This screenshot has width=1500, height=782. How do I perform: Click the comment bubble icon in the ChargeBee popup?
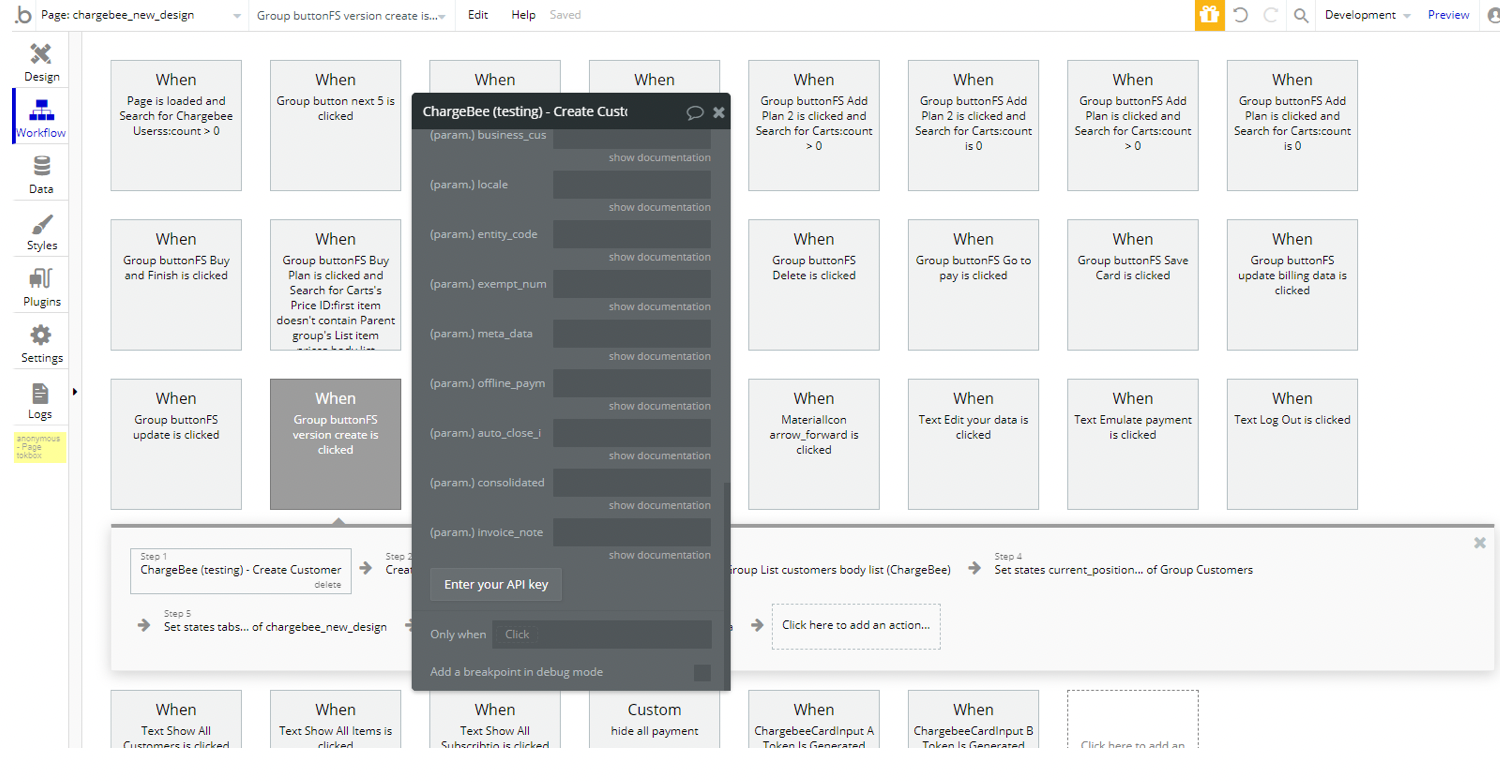[695, 112]
